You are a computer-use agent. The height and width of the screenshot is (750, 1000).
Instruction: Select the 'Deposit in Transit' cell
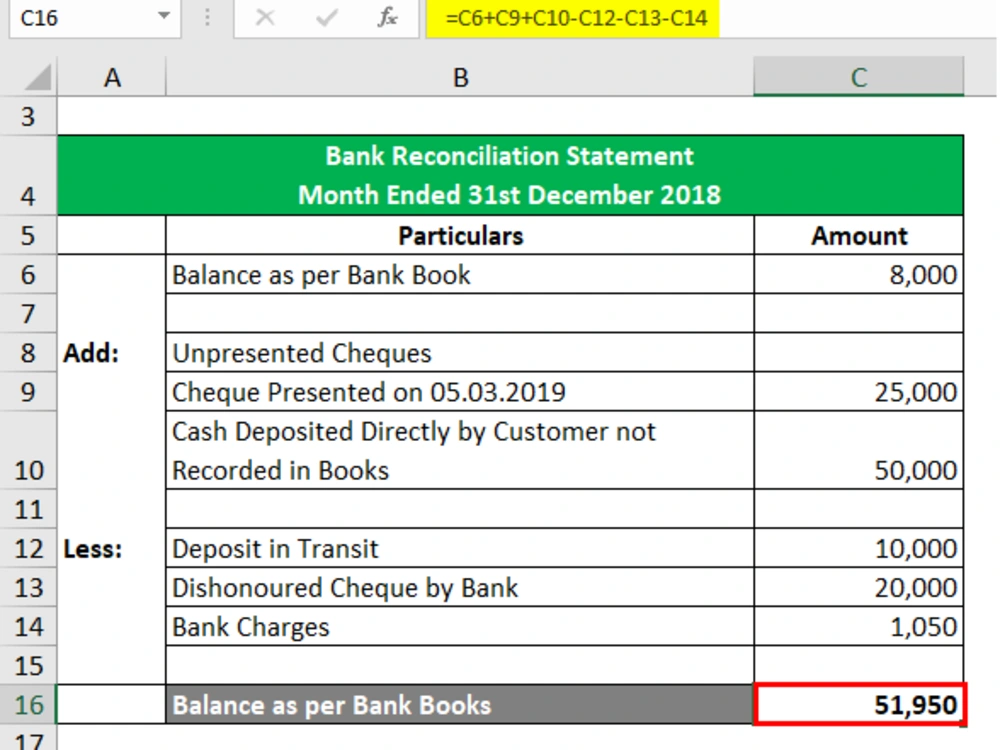(x=460, y=548)
